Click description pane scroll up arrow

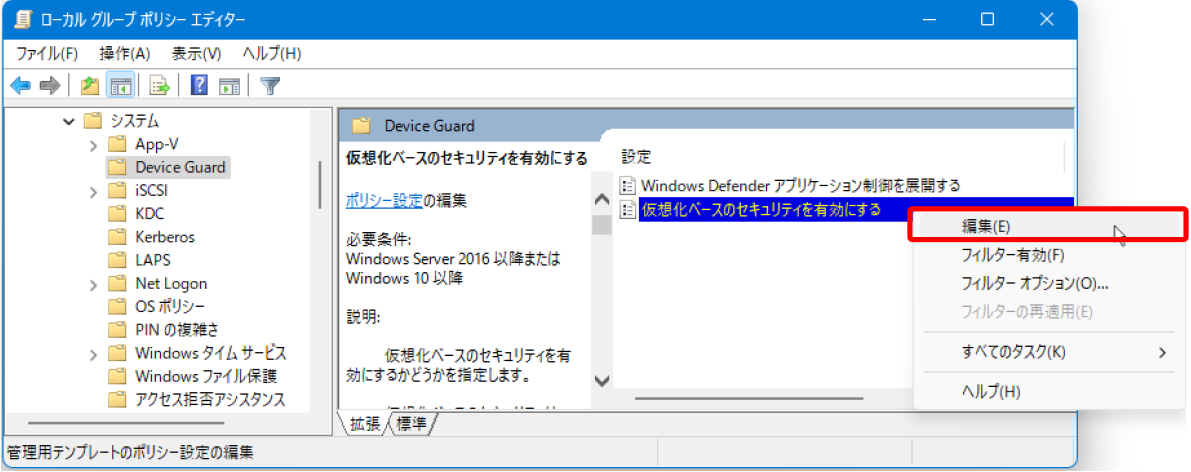pyautogui.click(x=602, y=200)
